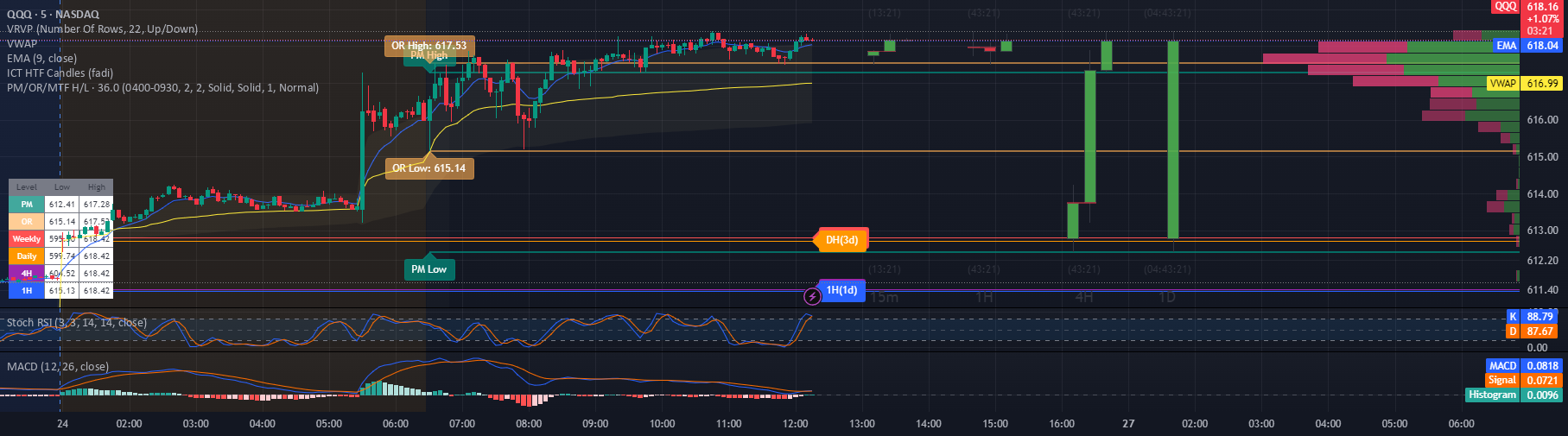The width and height of the screenshot is (1568, 436).
Task: Click the OR low value 615.14 in table
Action: pos(62,222)
